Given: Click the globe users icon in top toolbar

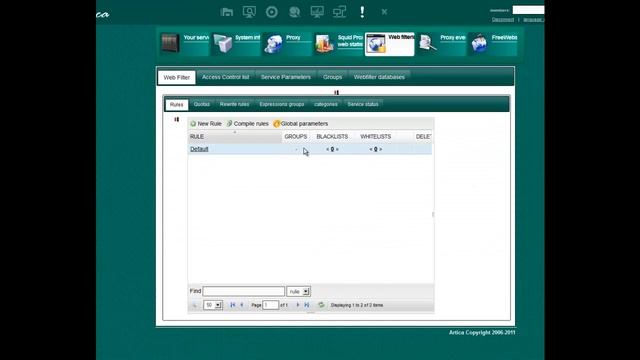Looking at the screenshot, I should (x=294, y=12).
